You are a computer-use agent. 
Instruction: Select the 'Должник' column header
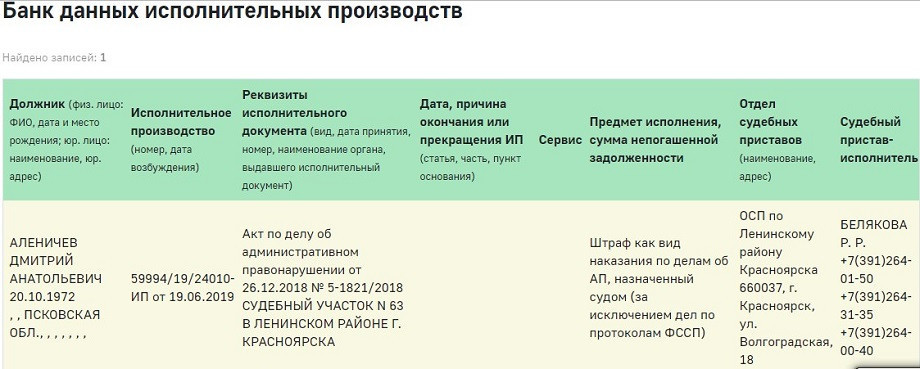tap(67, 140)
